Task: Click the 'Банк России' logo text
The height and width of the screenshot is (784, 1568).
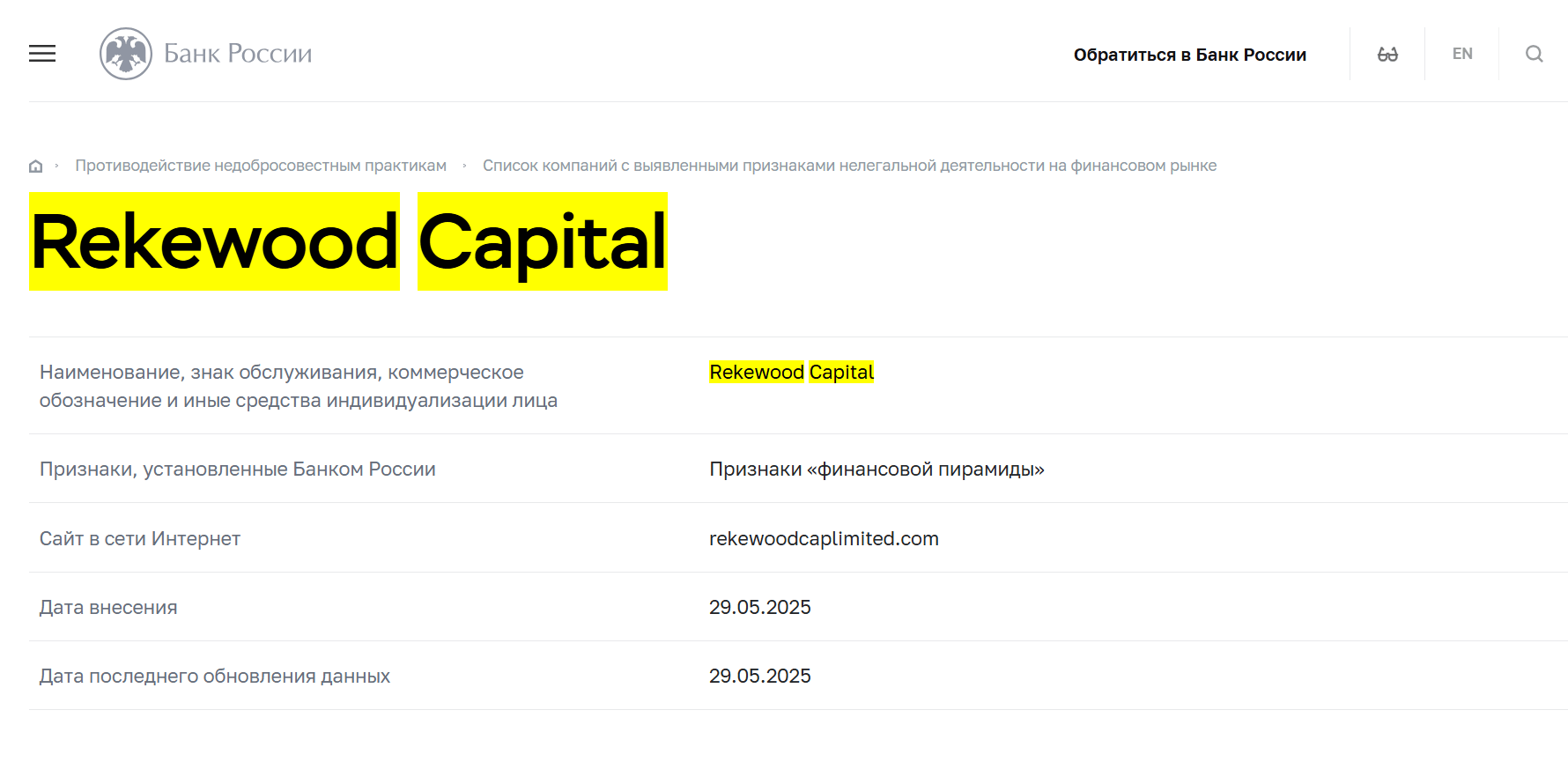Action: tap(238, 54)
